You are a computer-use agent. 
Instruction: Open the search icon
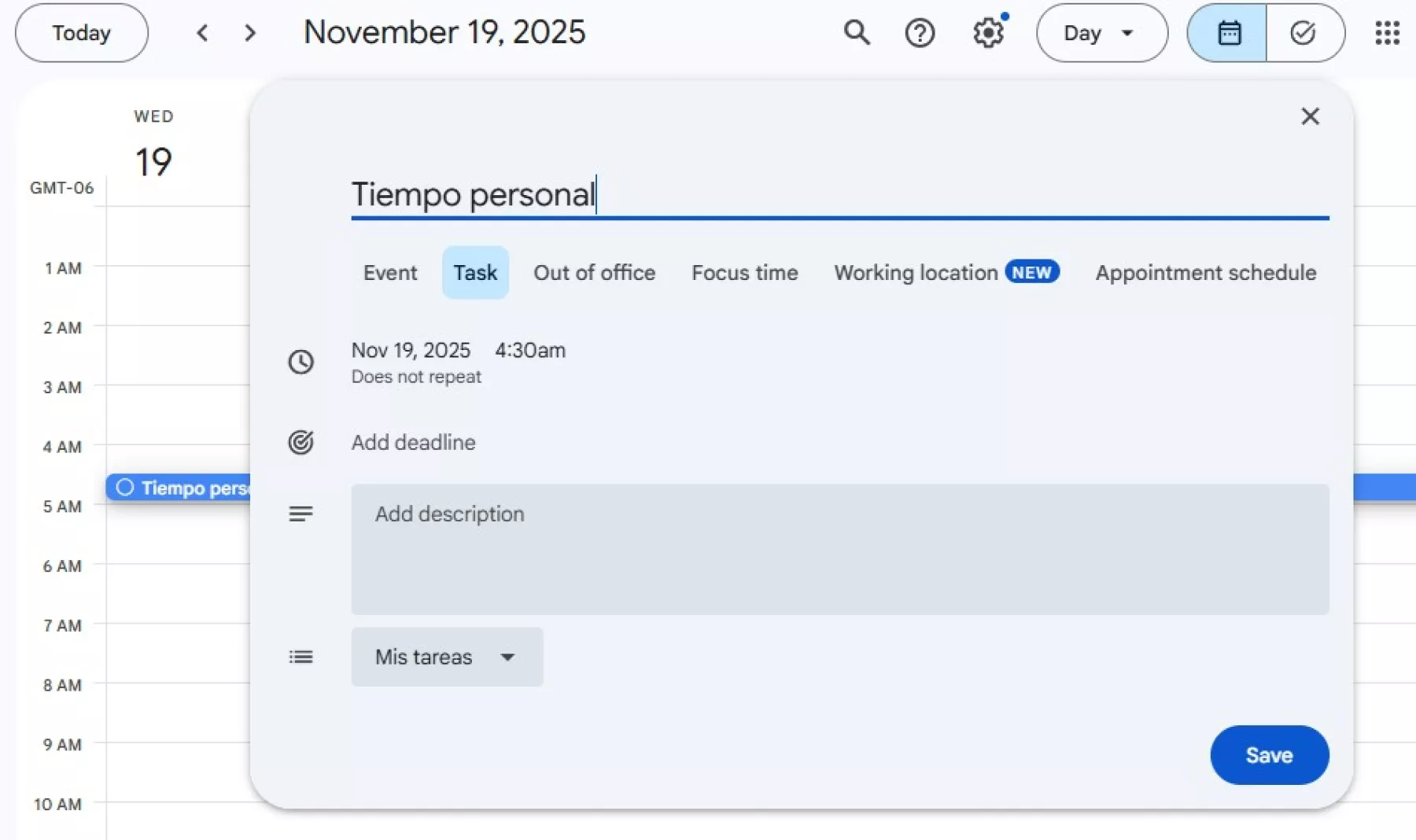(x=857, y=32)
